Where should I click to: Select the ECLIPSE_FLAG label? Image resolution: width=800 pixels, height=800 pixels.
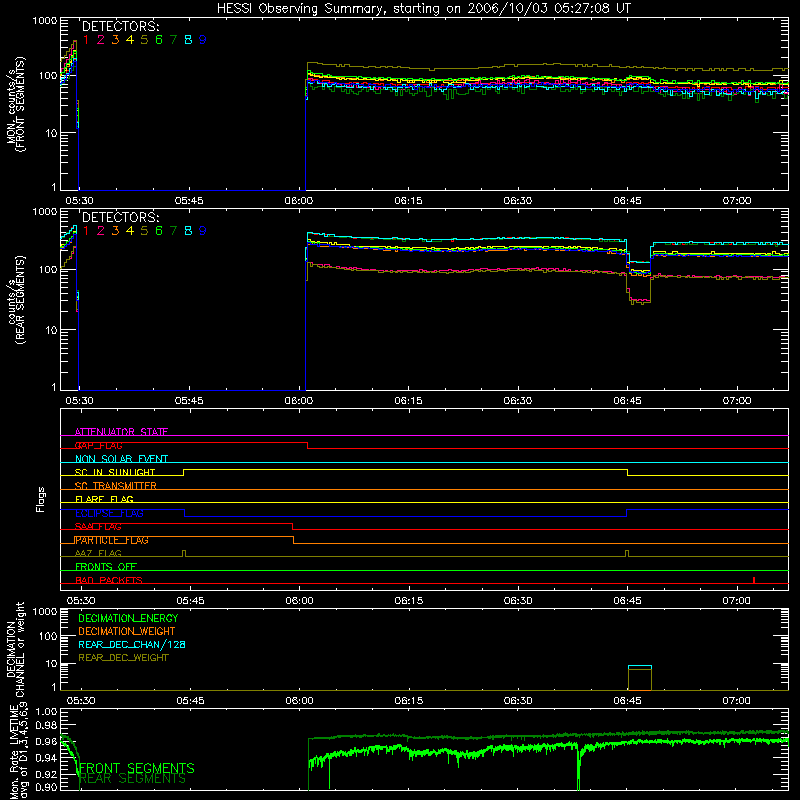click(x=109, y=513)
